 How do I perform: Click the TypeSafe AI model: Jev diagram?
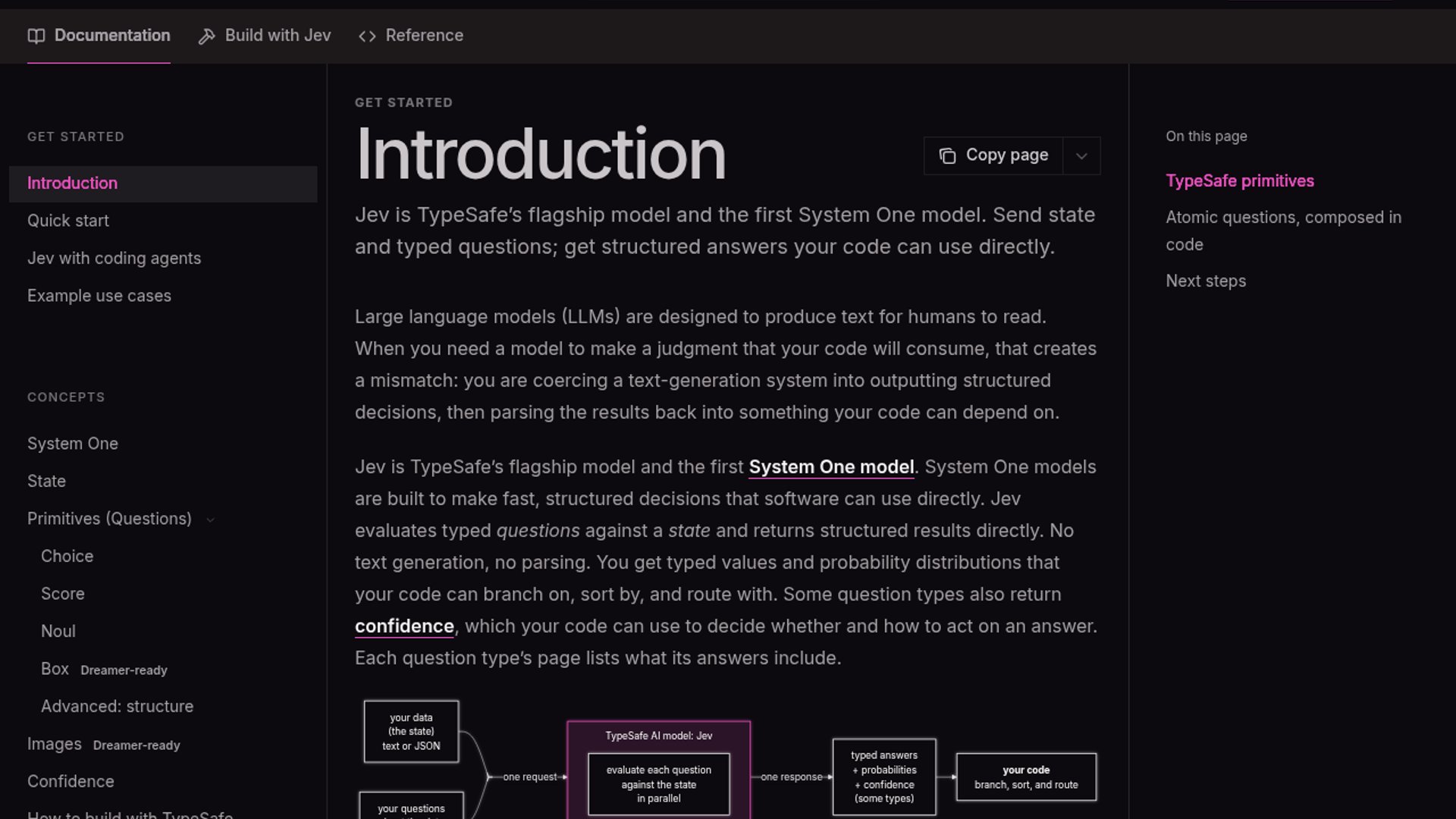click(659, 769)
